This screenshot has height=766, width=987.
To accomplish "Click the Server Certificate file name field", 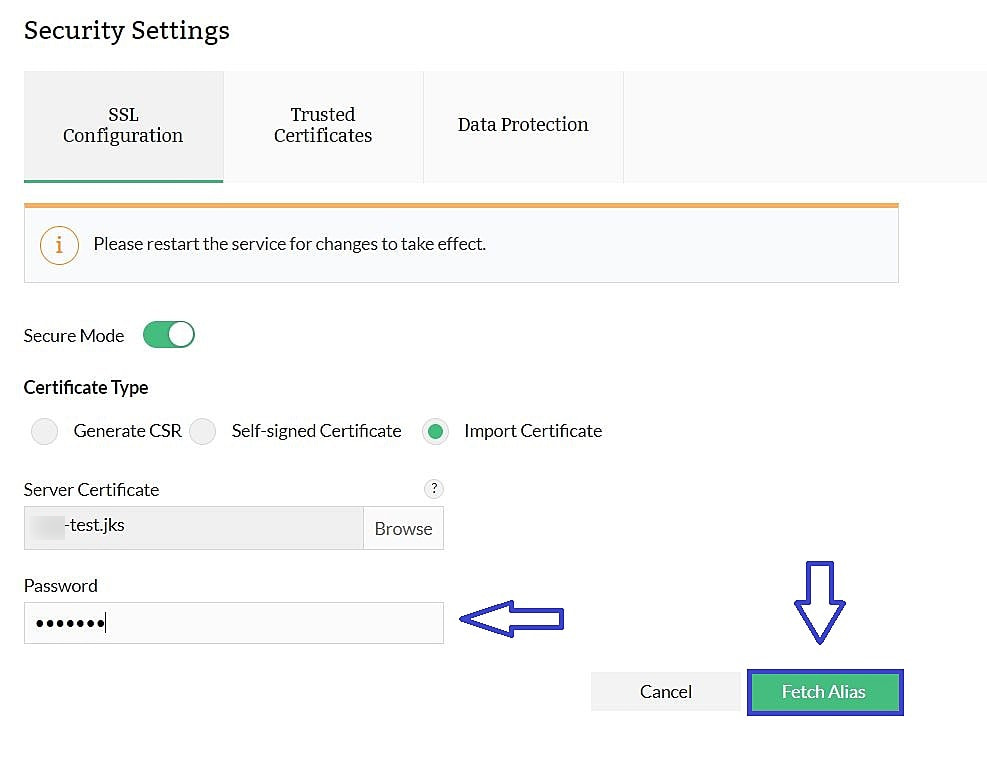I will click(x=194, y=527).
